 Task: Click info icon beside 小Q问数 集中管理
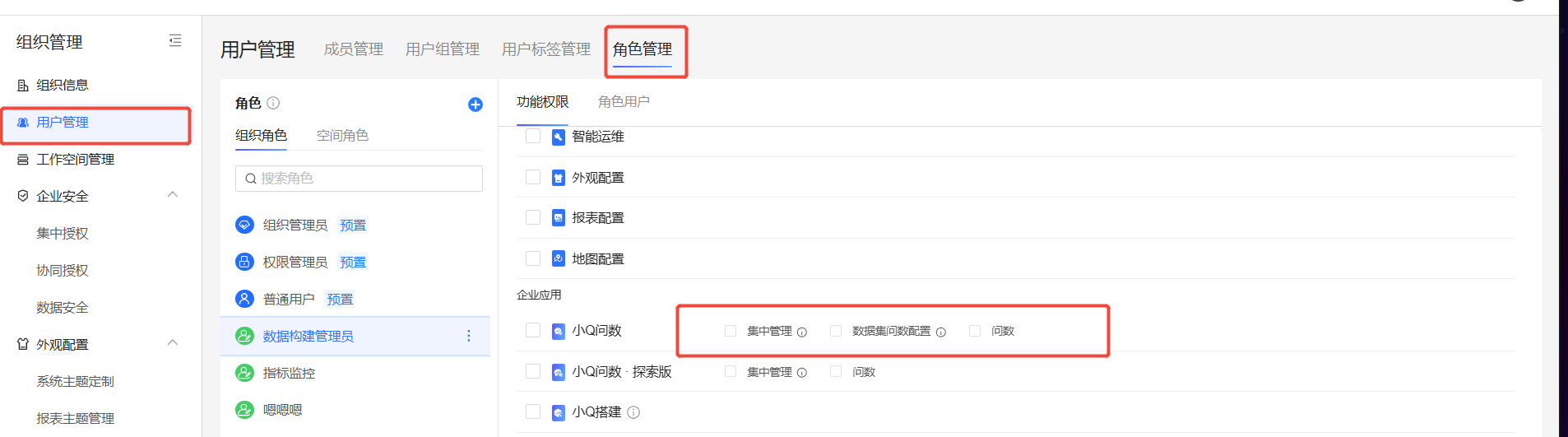(x=802, y=332)
